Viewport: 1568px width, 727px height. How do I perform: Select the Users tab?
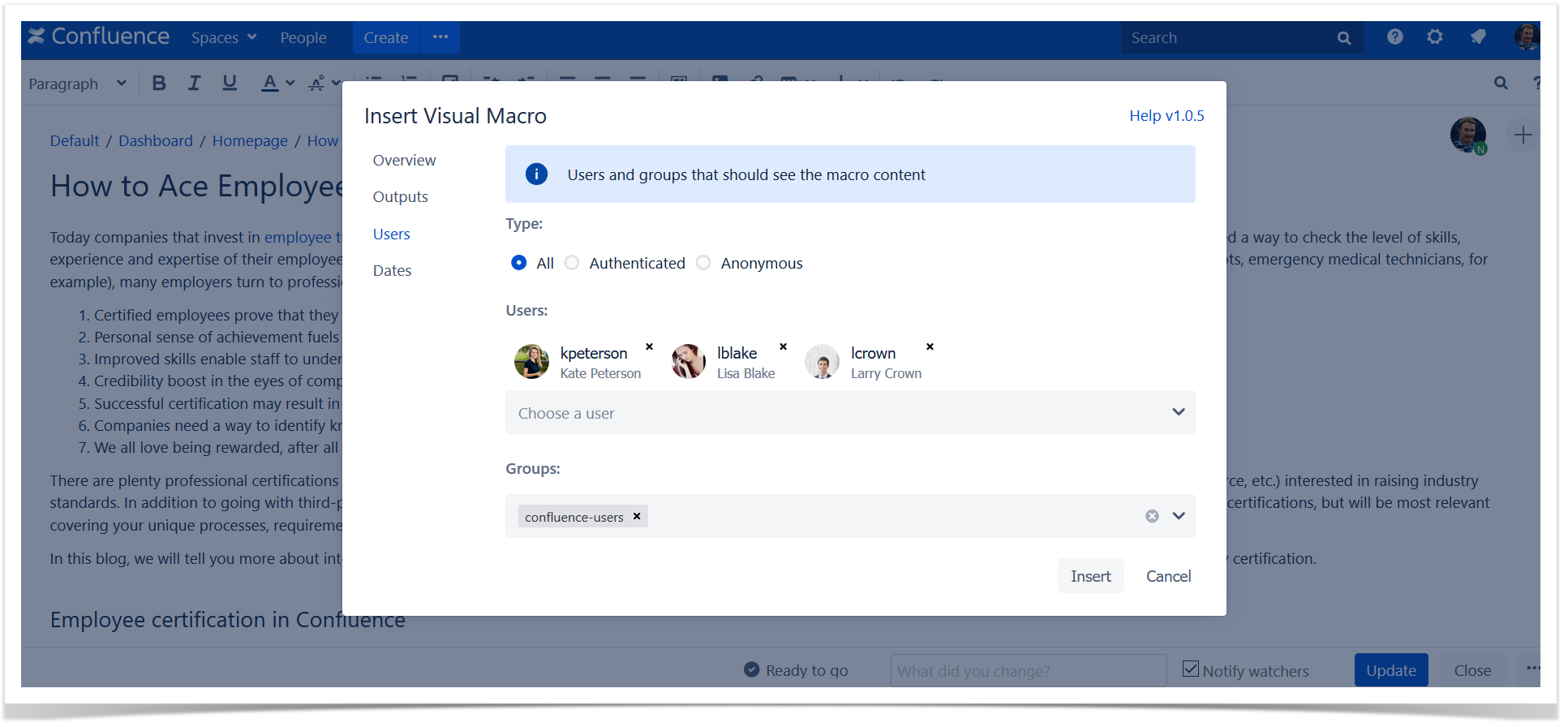point(391,234)
